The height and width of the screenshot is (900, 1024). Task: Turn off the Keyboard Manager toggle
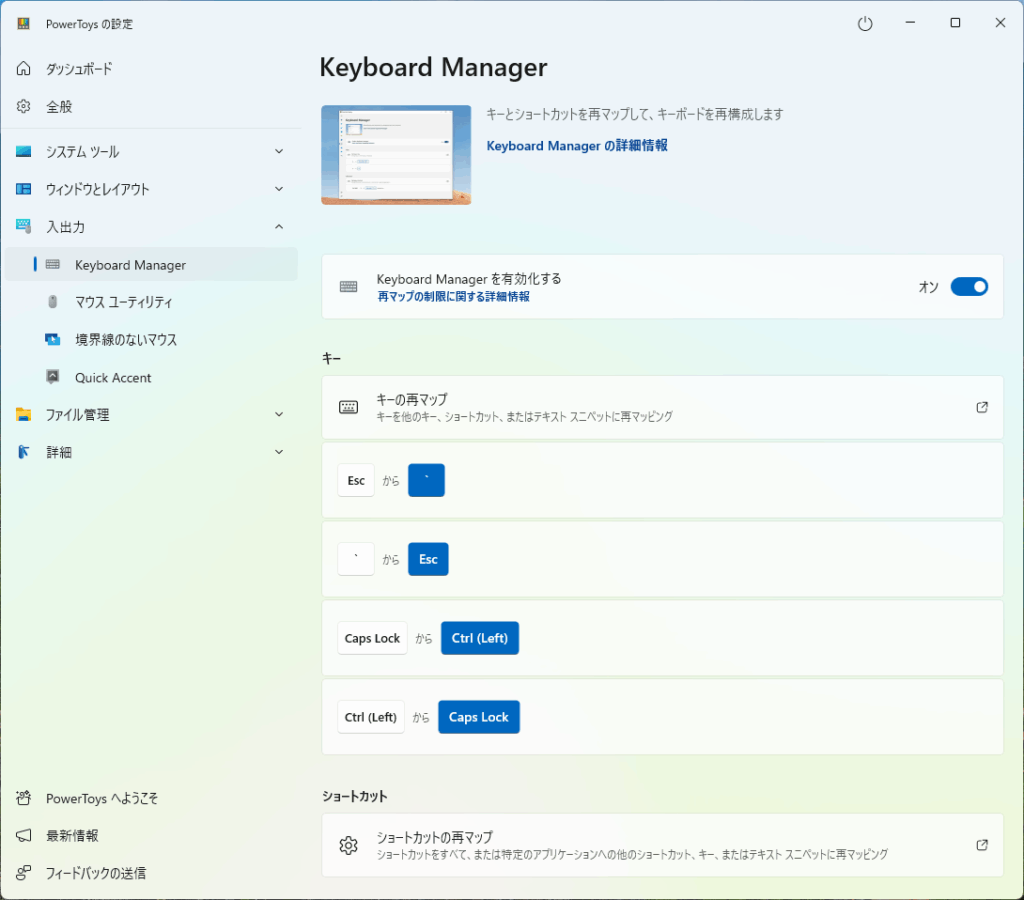(969, 287)
